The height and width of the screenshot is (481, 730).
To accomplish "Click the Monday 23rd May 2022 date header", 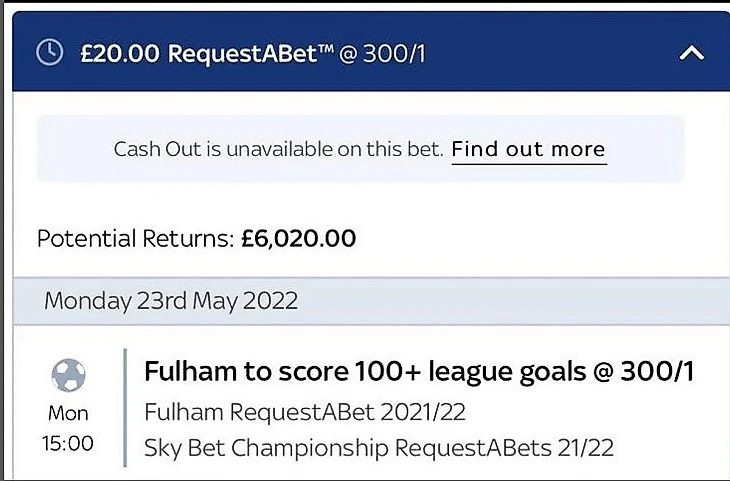I will tap(171, 301).
